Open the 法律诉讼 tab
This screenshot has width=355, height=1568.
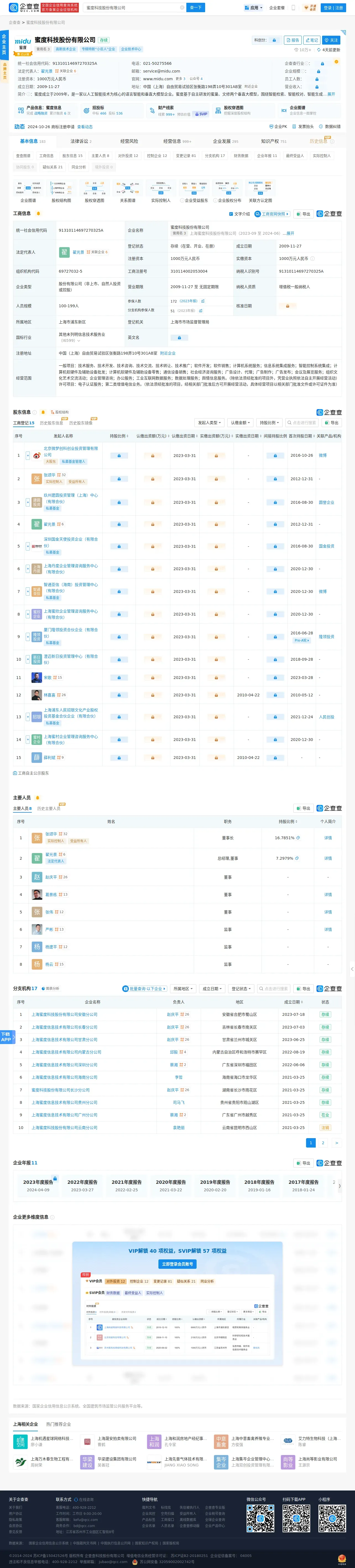click(x=80, y=141)
